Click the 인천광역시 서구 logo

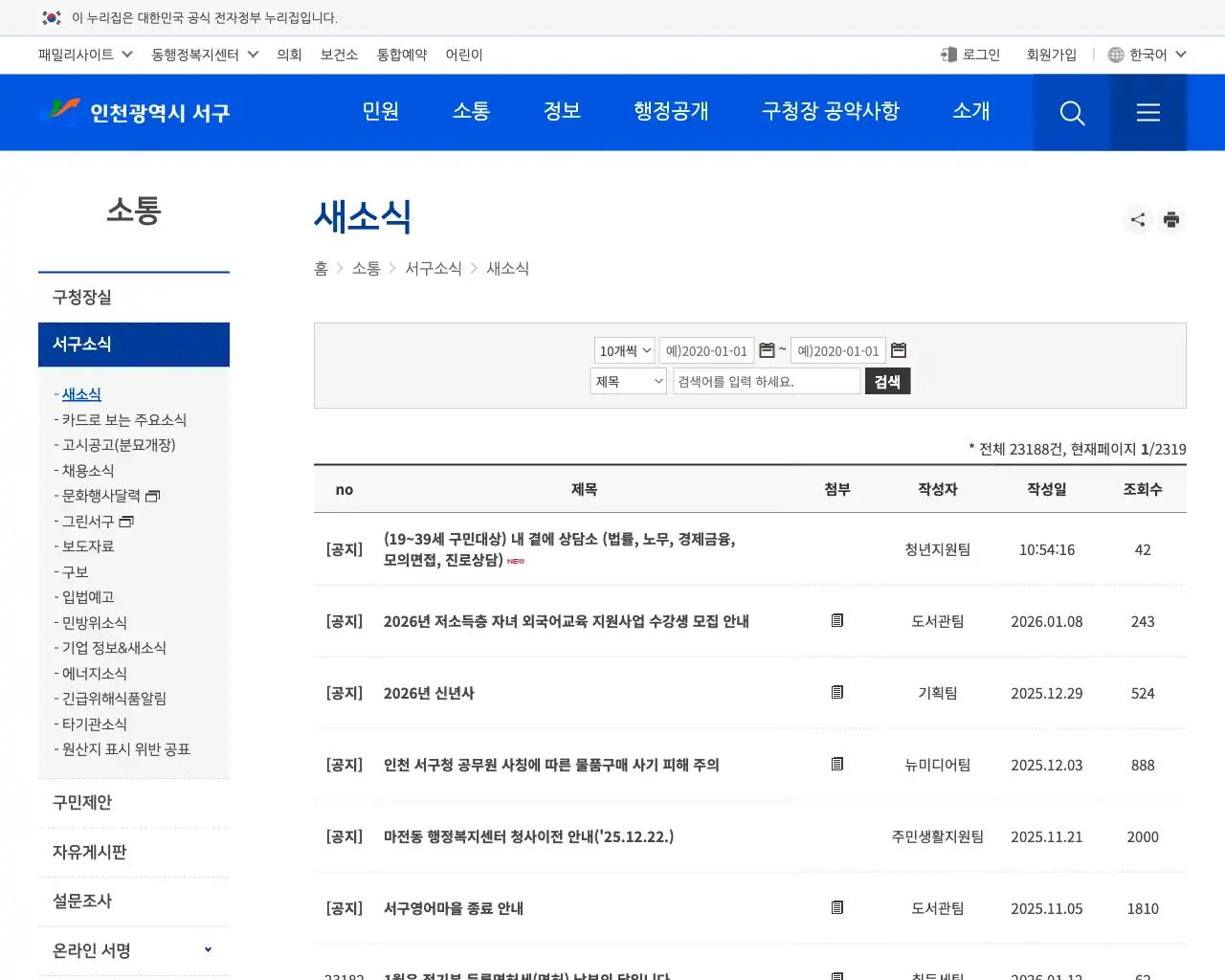coord(137,112)
